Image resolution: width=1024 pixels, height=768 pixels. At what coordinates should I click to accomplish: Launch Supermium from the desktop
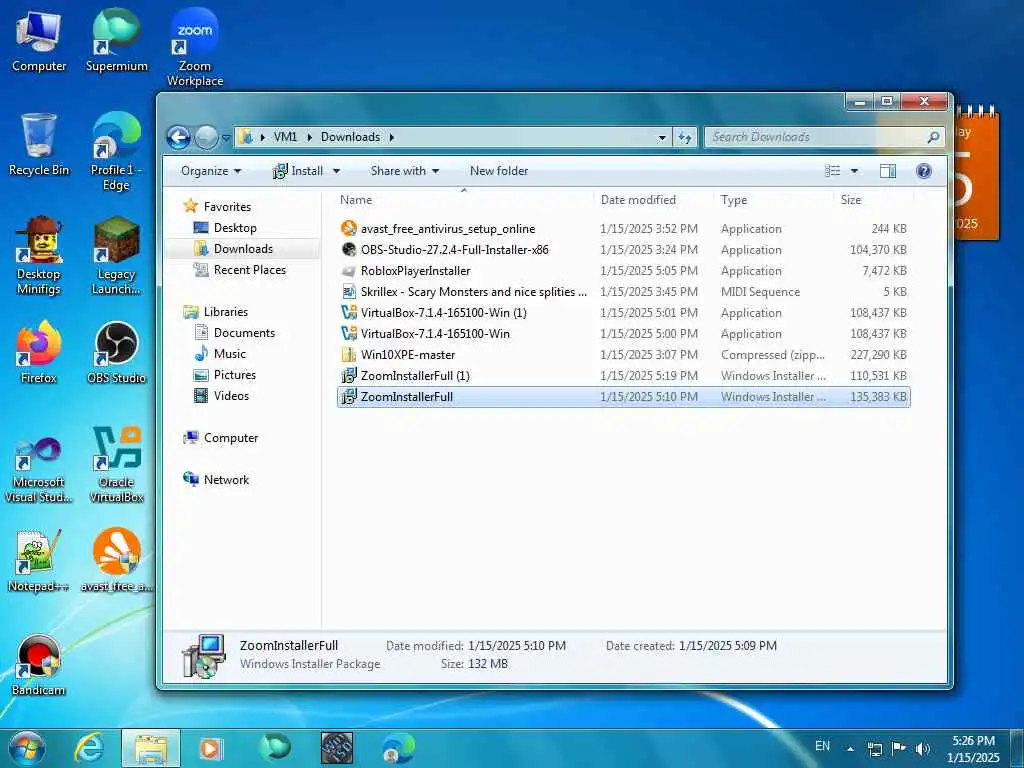(116, 40)
